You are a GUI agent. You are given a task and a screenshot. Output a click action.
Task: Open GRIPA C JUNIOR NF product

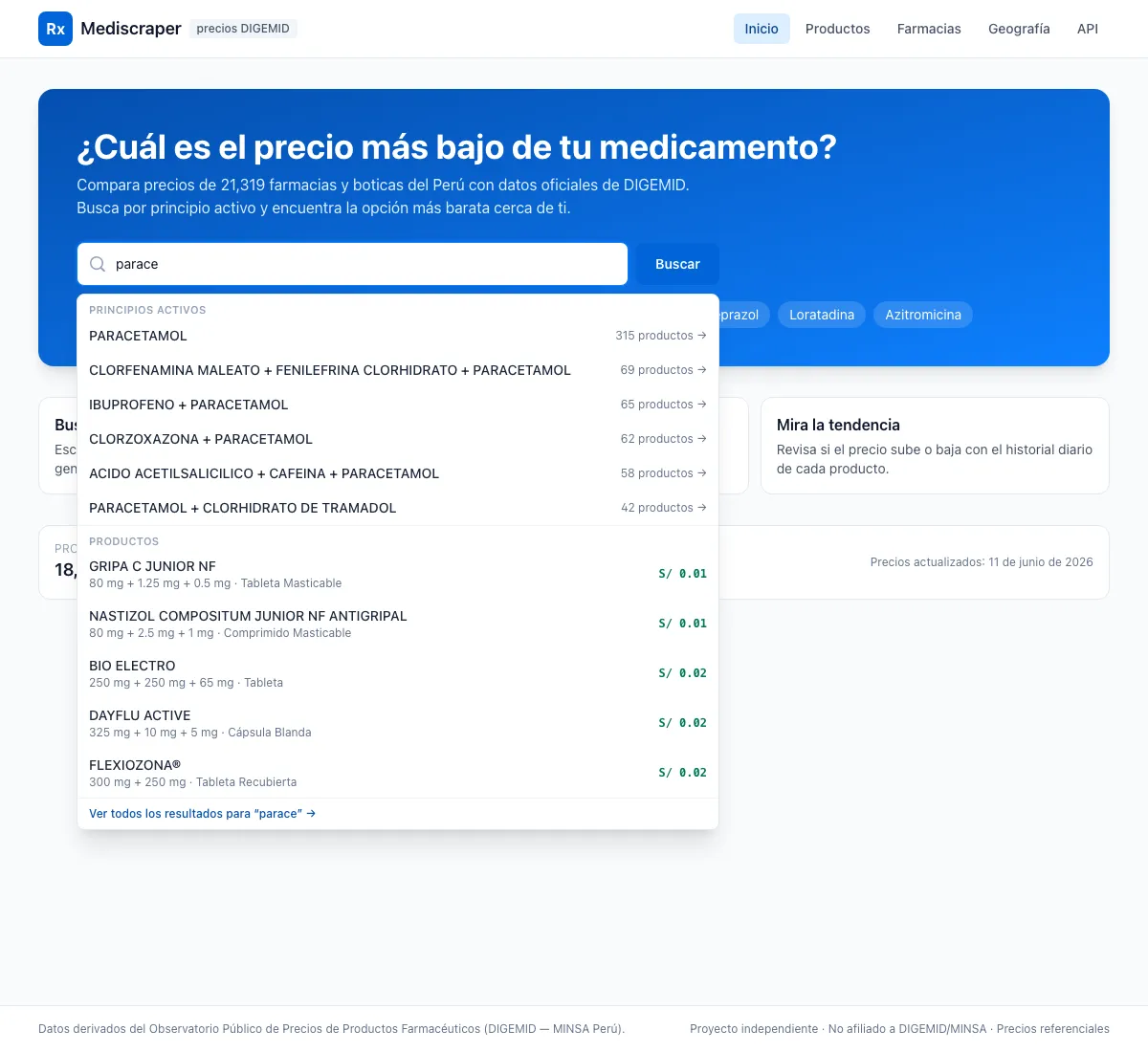coord(398,574)
